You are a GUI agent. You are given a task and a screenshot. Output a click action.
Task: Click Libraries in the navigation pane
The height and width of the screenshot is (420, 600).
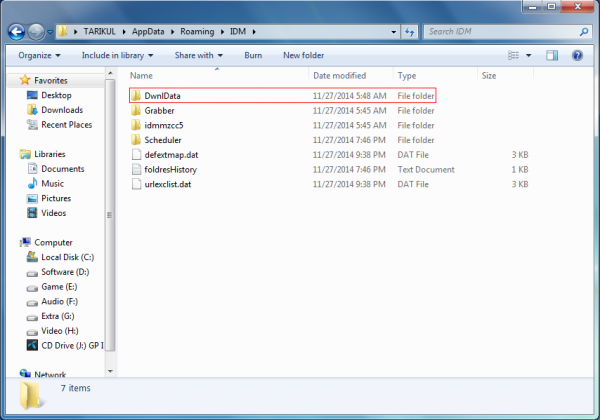[x=50, y=154]
